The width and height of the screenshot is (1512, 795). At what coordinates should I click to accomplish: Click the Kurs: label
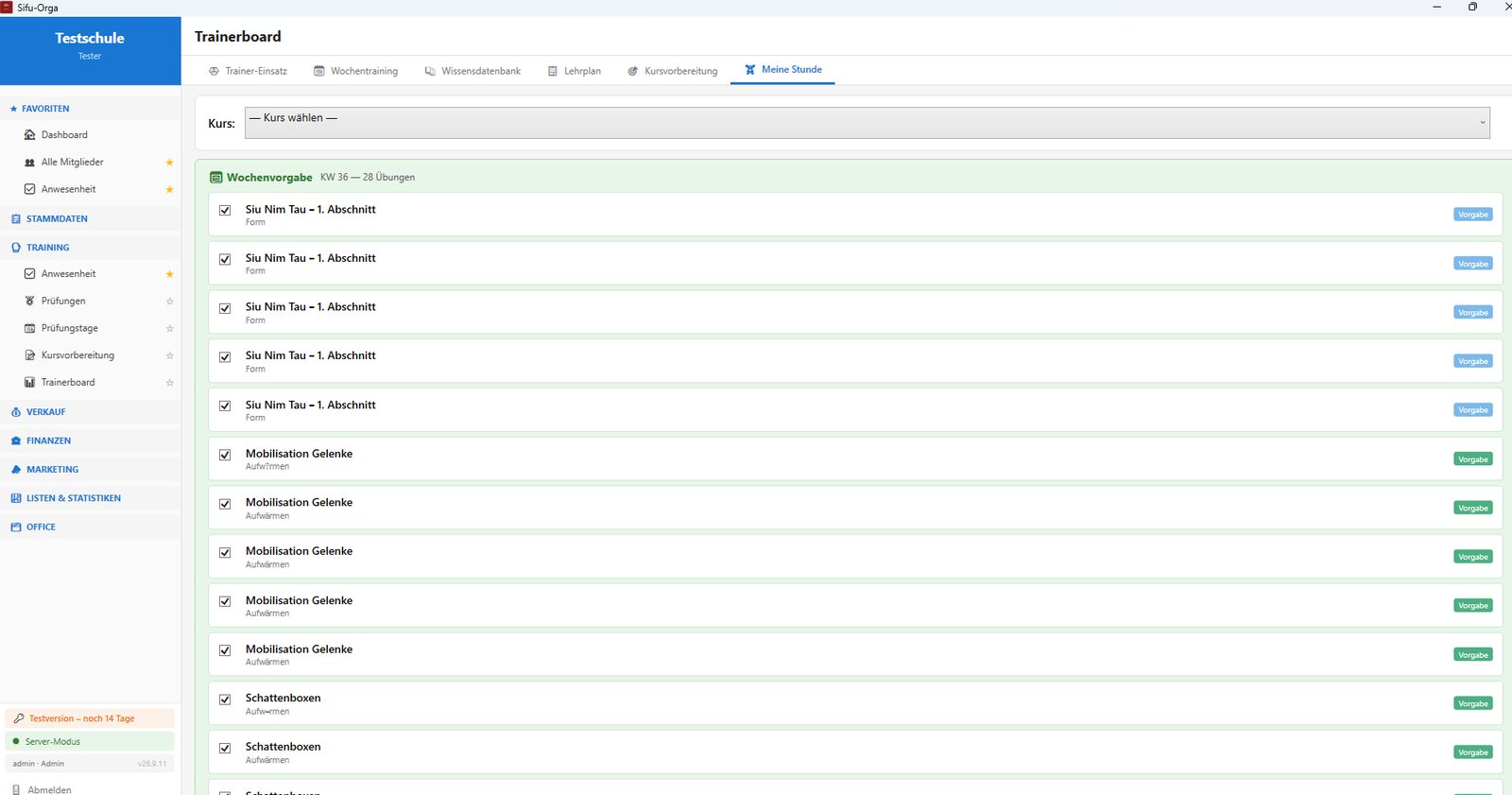221,124
